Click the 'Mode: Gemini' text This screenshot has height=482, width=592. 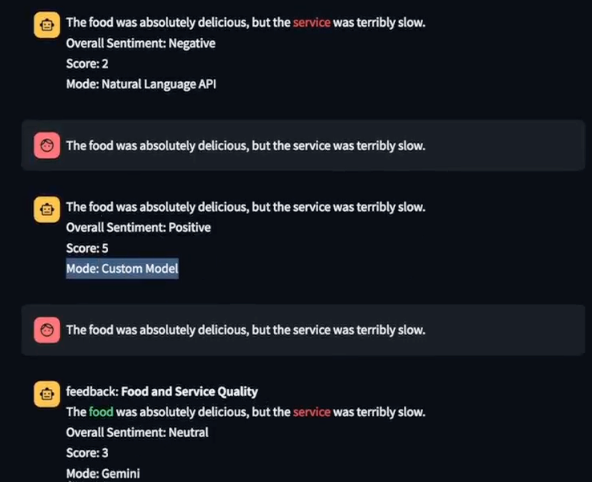(x=103, y=474)
